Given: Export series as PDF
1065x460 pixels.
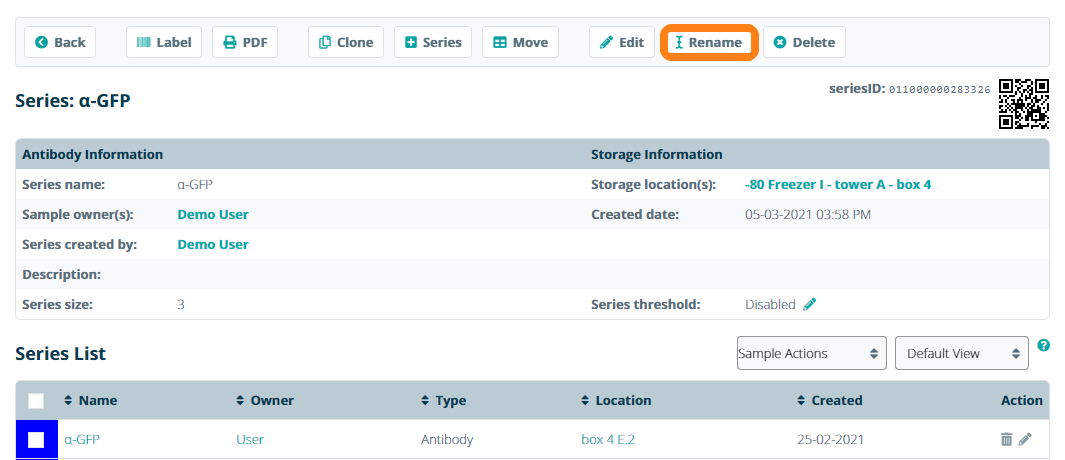Looking at the screenshot, I should click(x=245, y=42).
